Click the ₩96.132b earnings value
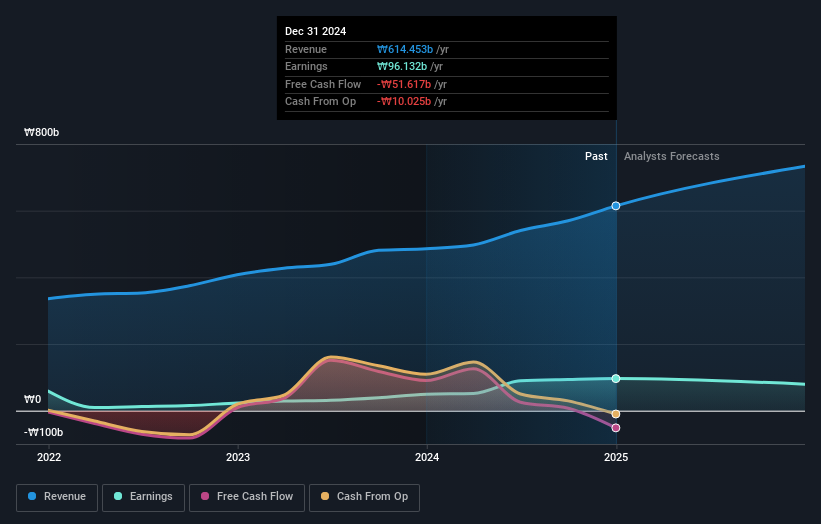This screenshot has height=524, width=821. pyautogui.click(x=402, y=66)
